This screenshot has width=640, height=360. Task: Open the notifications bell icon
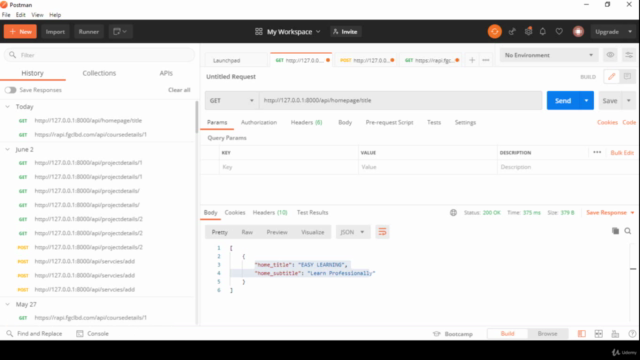[543, 31]
